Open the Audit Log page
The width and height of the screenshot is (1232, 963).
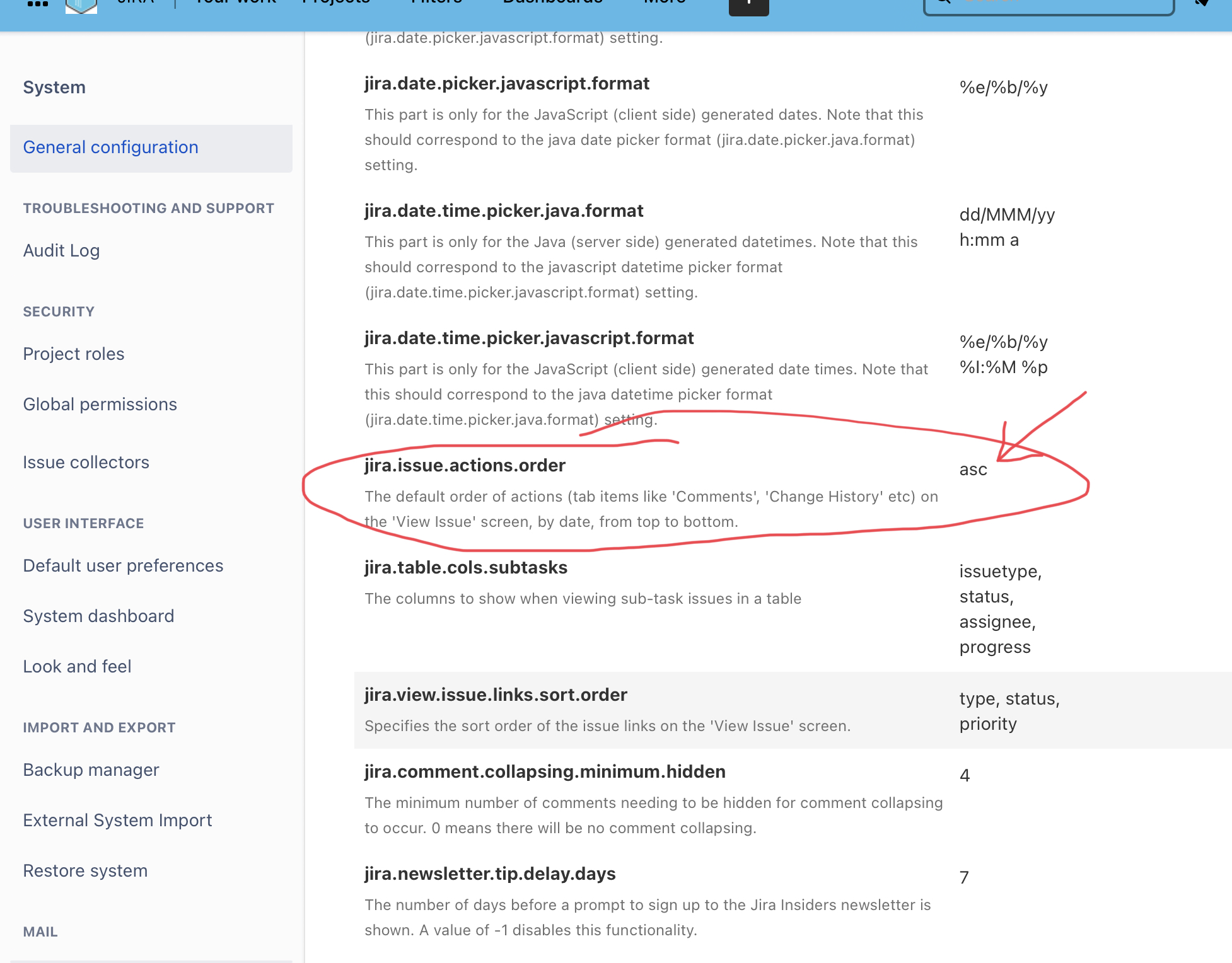(x=61, y=251)
